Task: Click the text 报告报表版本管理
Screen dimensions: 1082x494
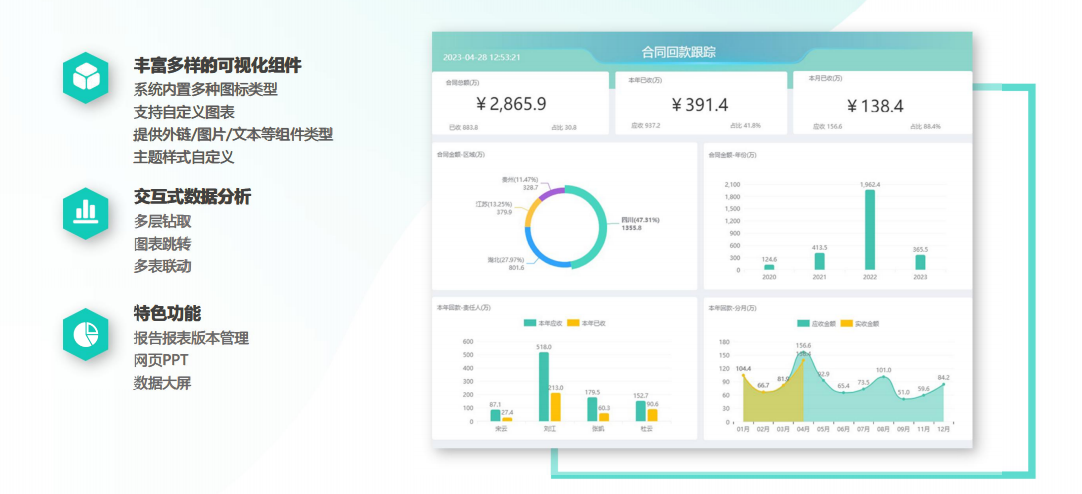Action: point(191,338)
